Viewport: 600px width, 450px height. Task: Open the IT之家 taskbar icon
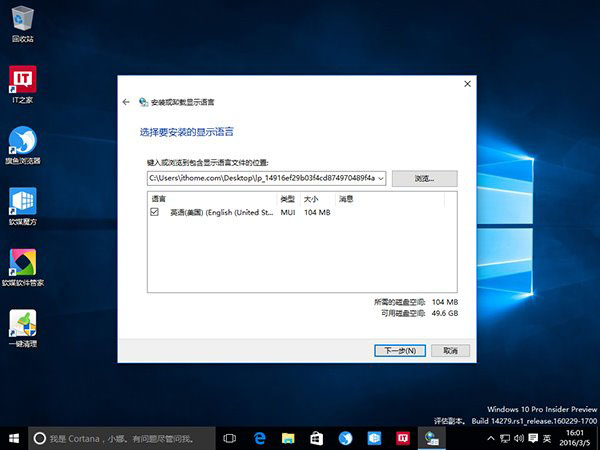click(403, 439)
